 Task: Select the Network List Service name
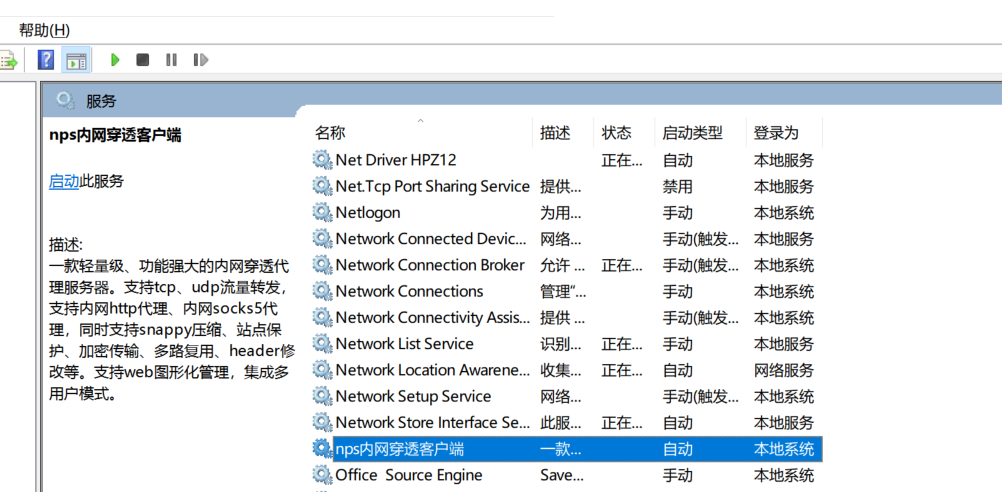(x=405, y=344)
